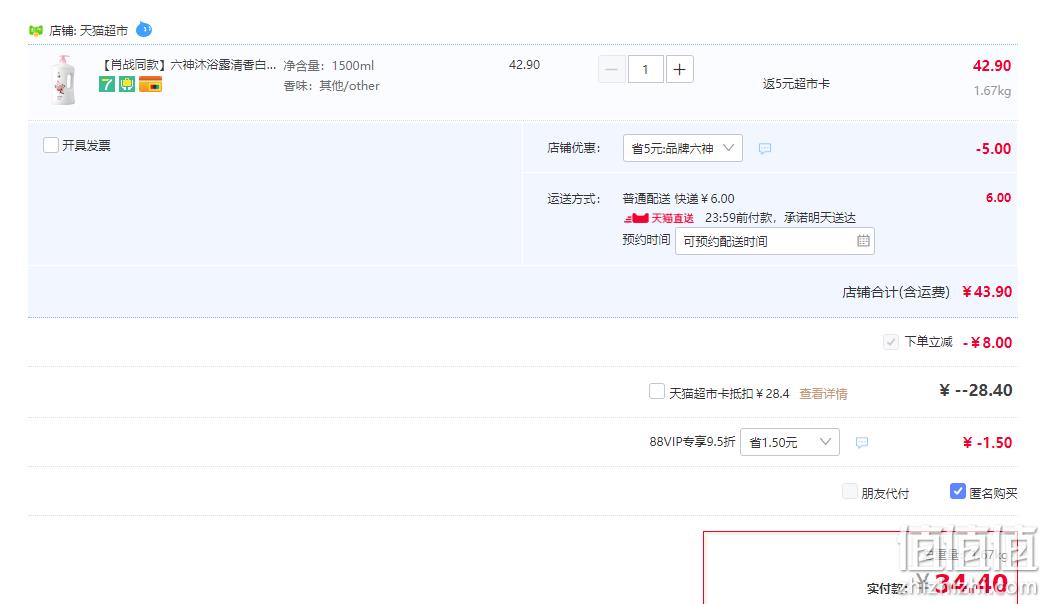Click the ¥ -1.50 88VIP discount amount

pos(987,442)
